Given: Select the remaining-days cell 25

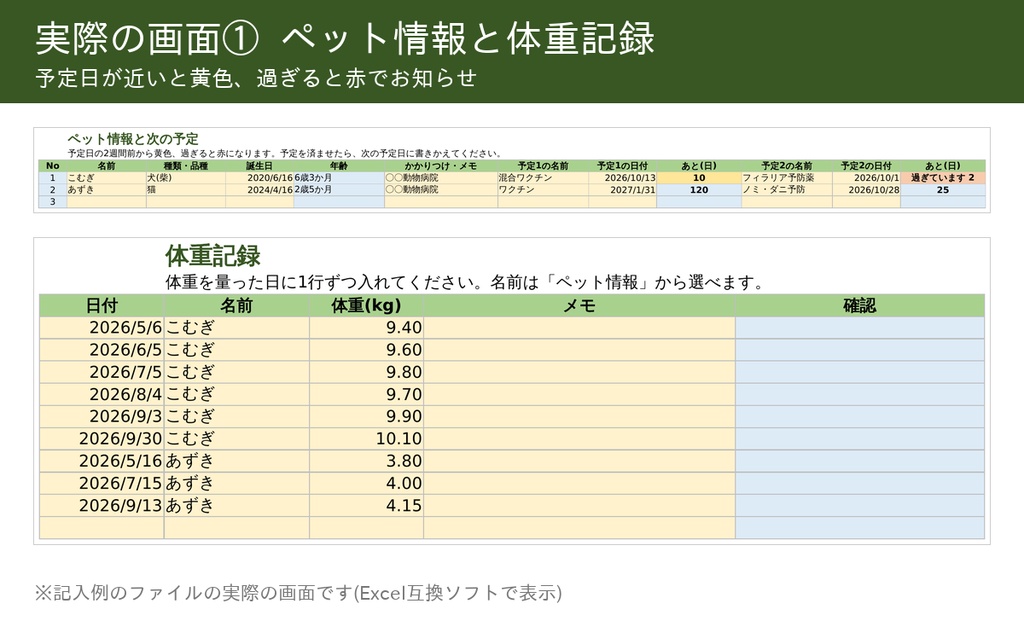Looking at the screenshot, I should tap(942, 190).
